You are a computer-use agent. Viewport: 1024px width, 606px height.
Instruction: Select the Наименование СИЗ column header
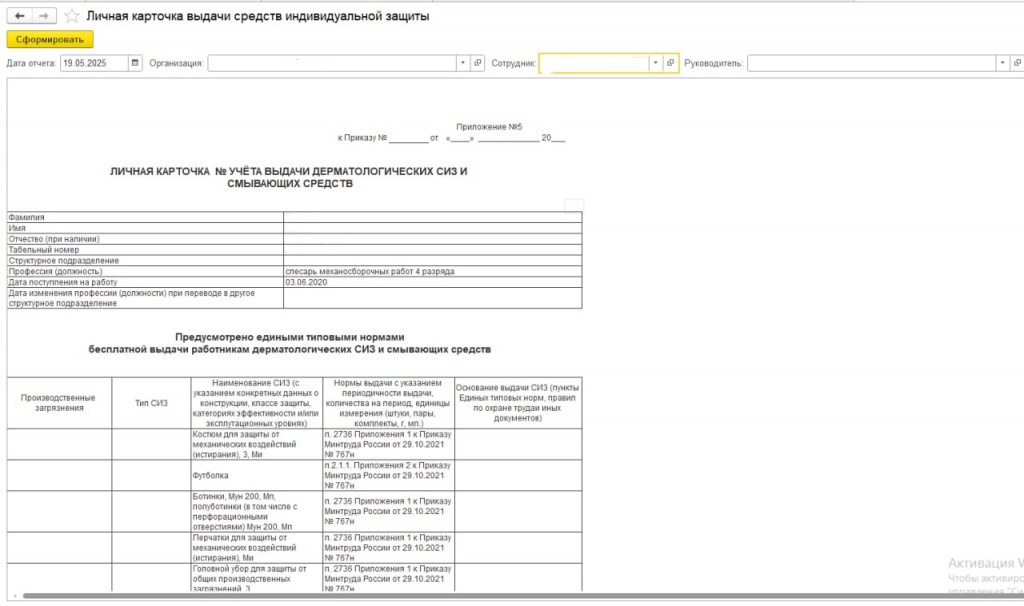[257, 403]
